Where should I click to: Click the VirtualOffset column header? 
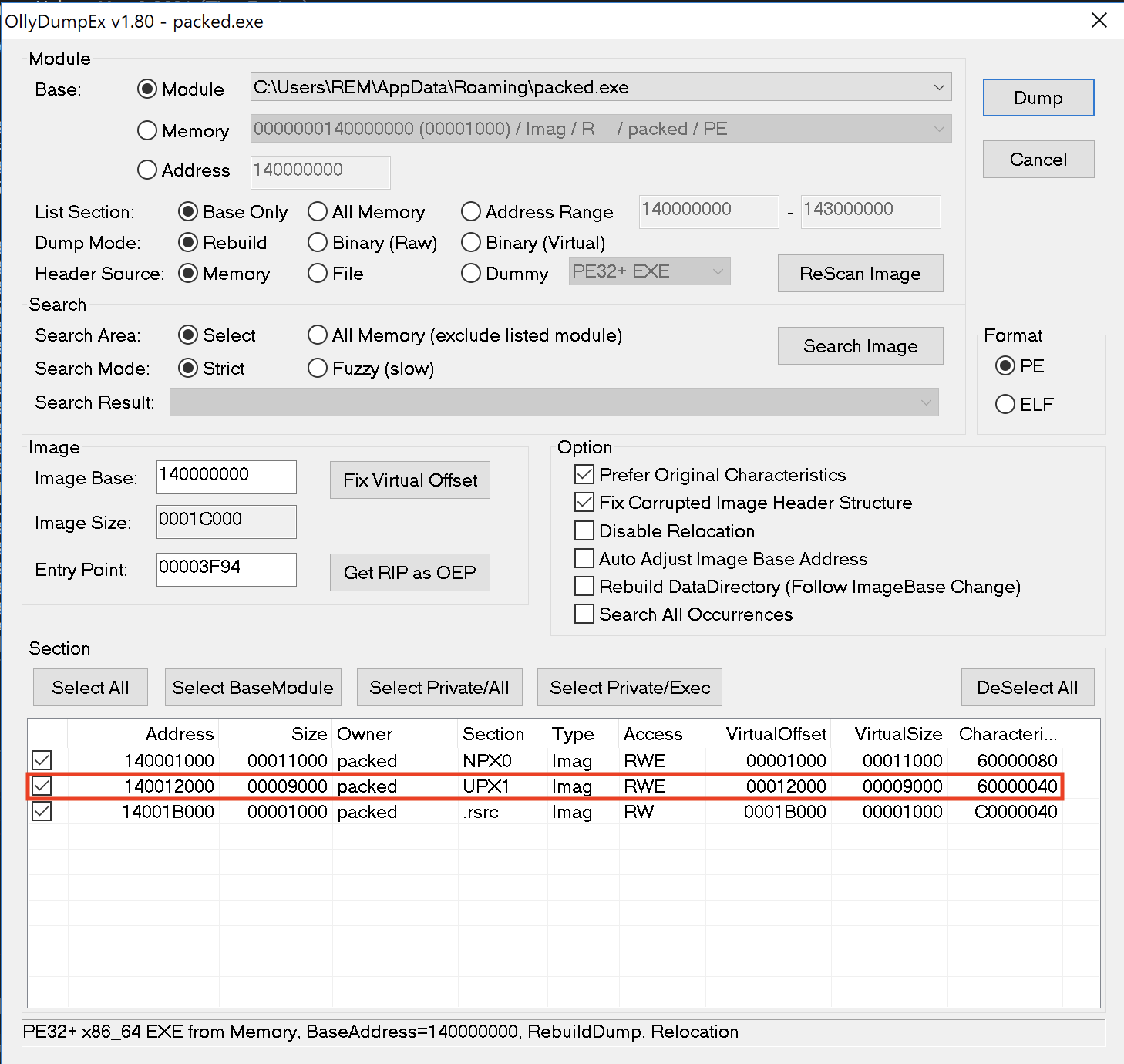click(769, 734)
